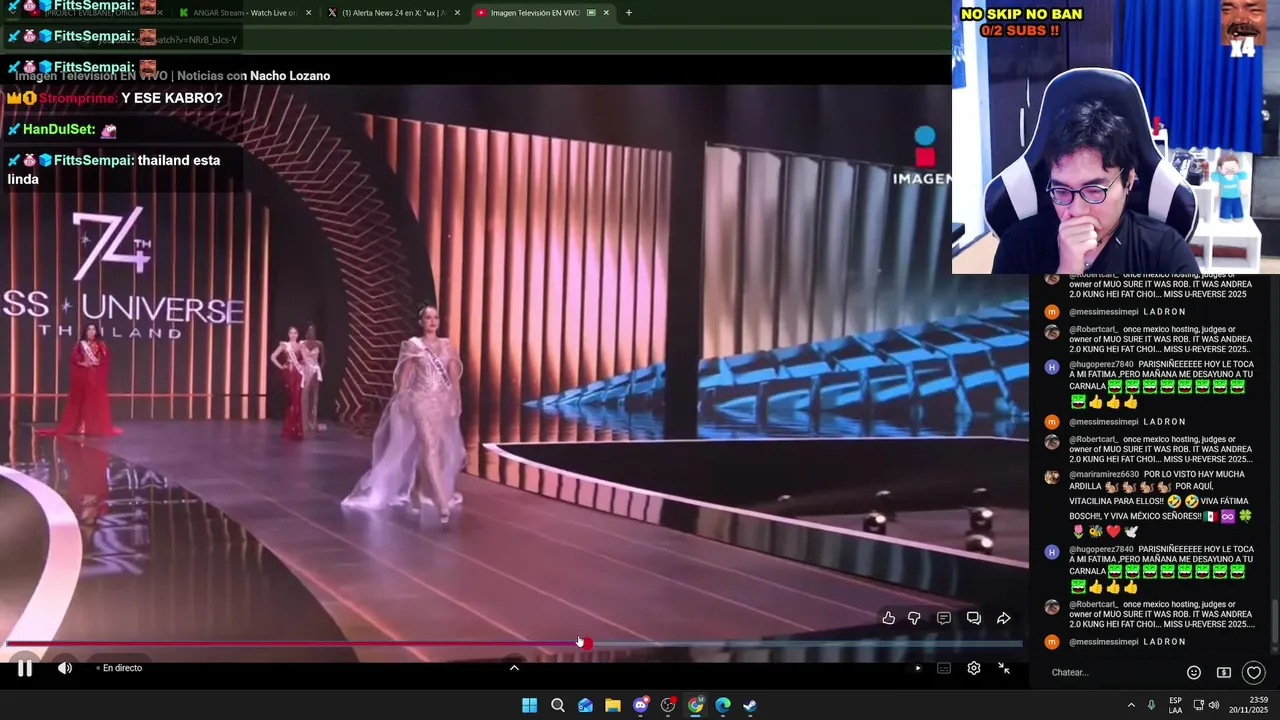Close the ANGAR Stream tab
Screen dimensions: 1280x720
pyautogui.click(x=308, y=13)
